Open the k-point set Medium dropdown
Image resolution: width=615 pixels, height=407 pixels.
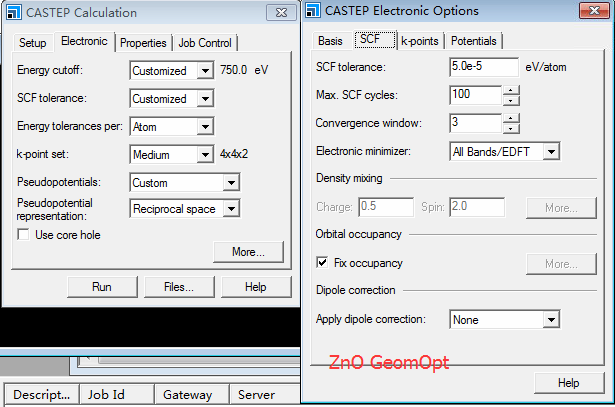205,154
